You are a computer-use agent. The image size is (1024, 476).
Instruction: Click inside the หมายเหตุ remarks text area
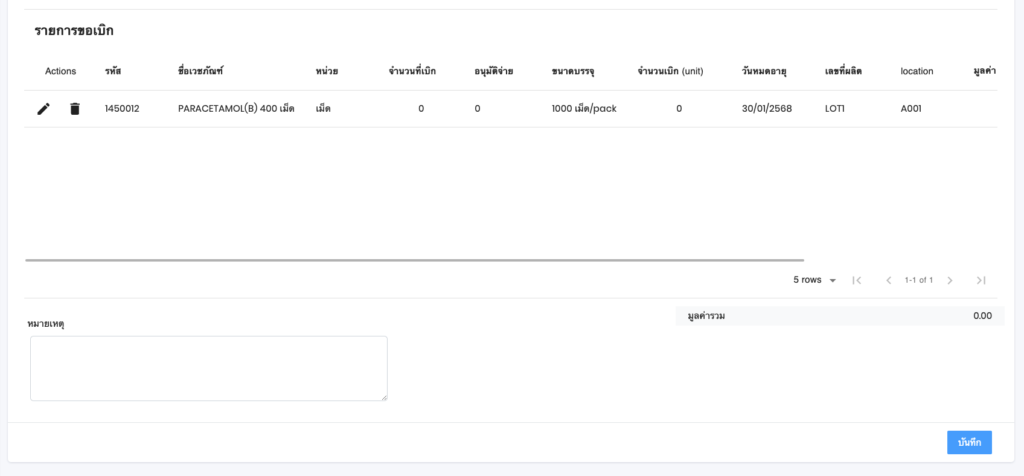tap(208, 368)
